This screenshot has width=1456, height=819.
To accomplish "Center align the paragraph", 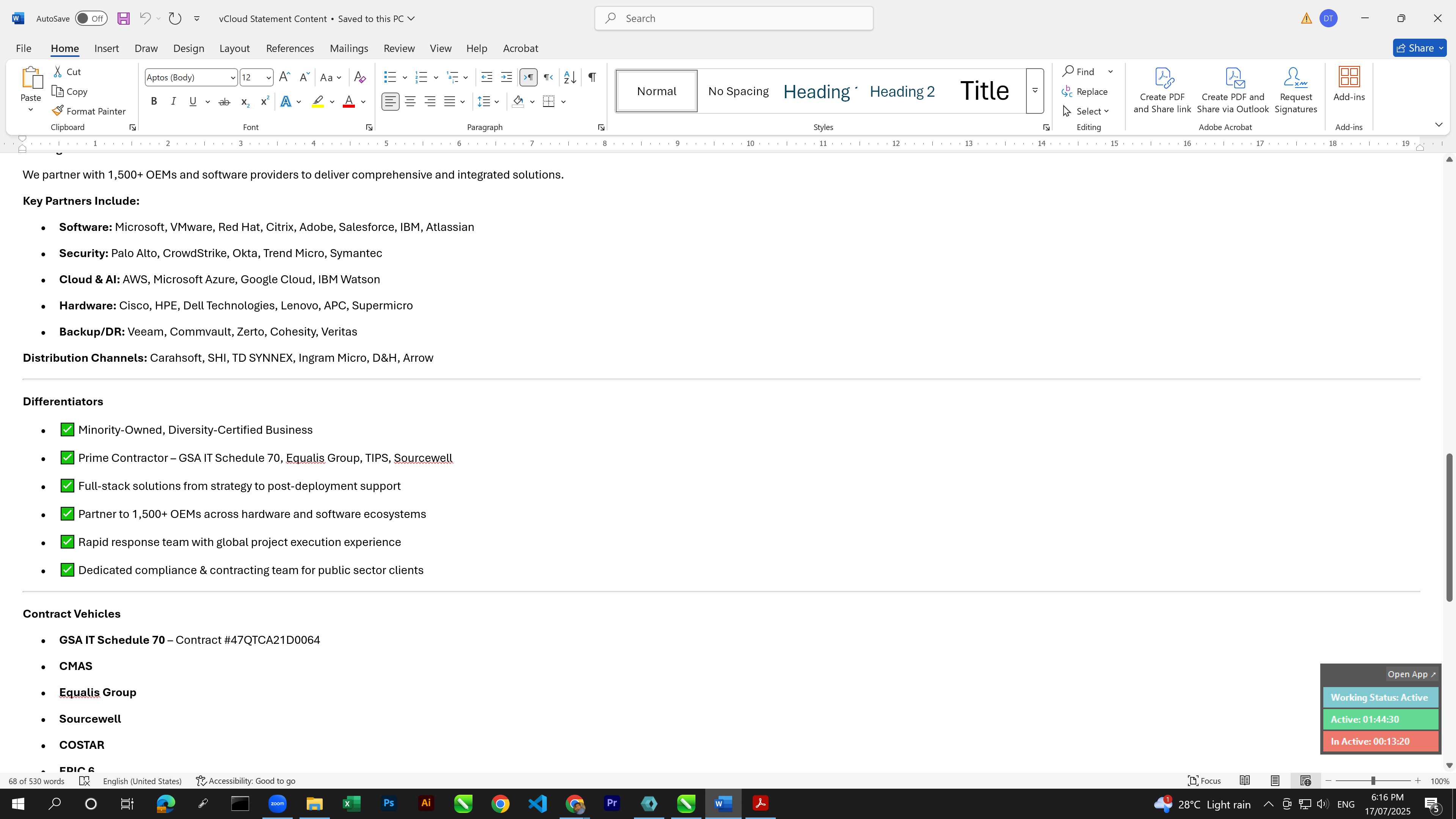I will [410, 102].
